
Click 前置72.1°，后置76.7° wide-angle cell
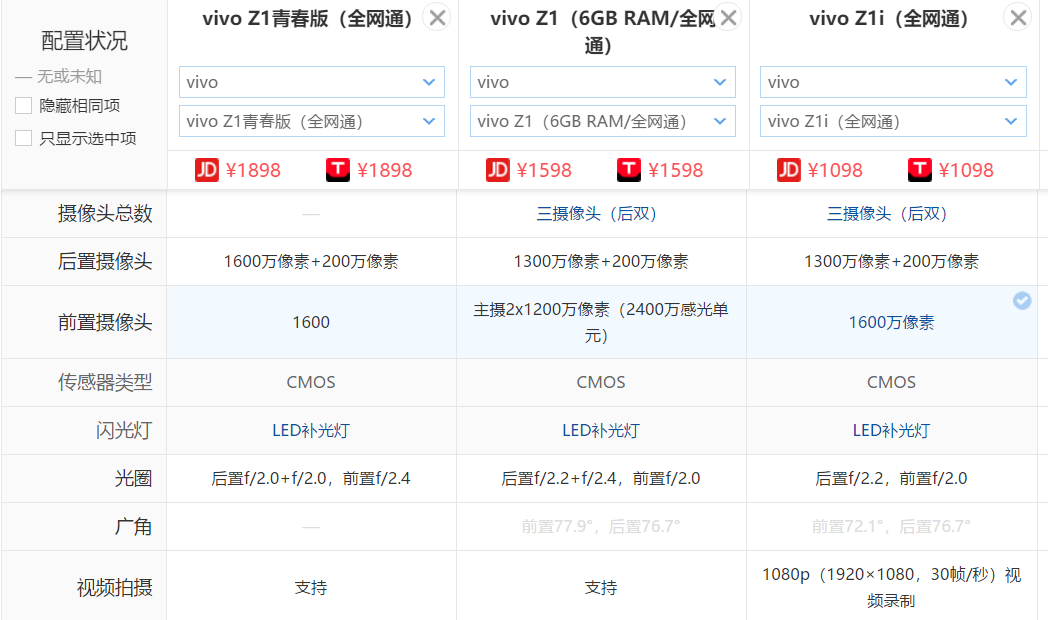[891, 526]
